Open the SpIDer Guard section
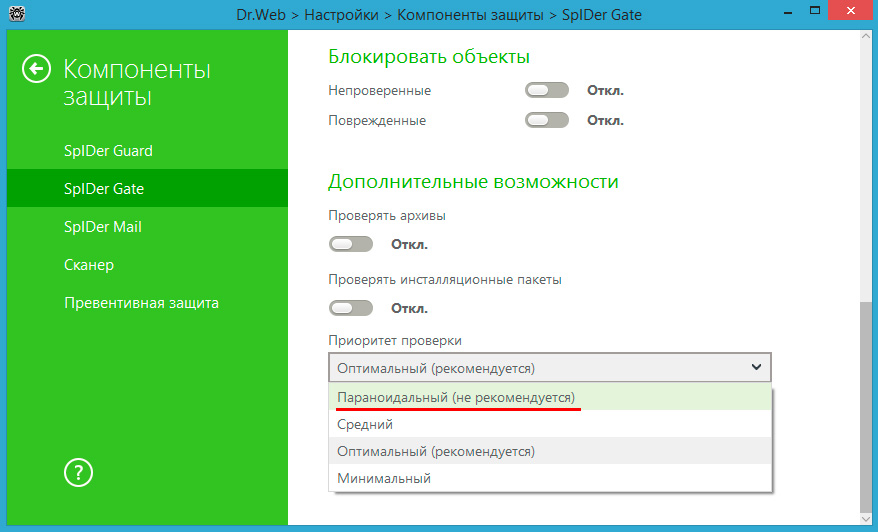 pyautogui.click(x=147, y=151)
